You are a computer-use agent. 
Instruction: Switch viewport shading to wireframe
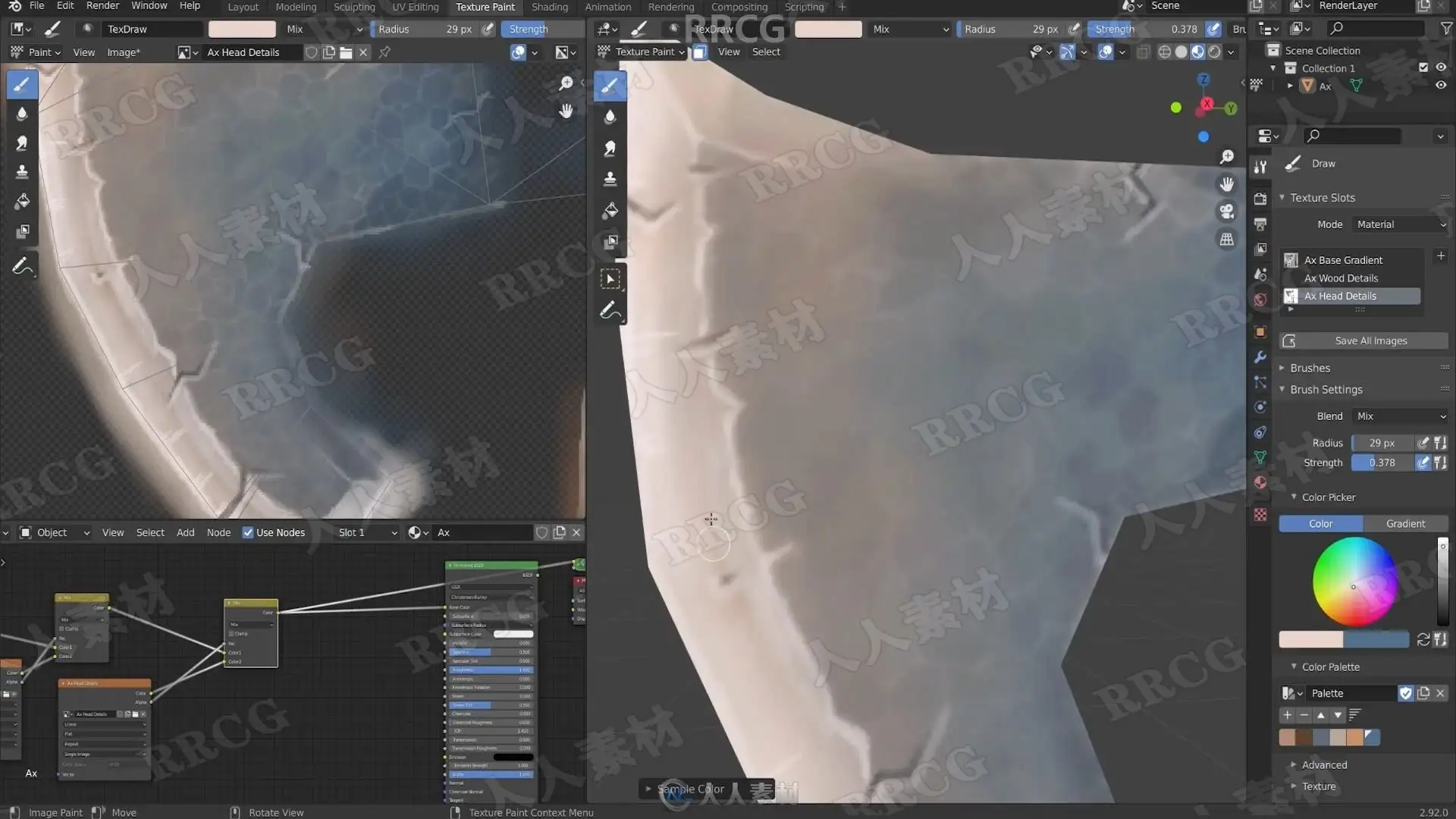(x=1164, y=52)
